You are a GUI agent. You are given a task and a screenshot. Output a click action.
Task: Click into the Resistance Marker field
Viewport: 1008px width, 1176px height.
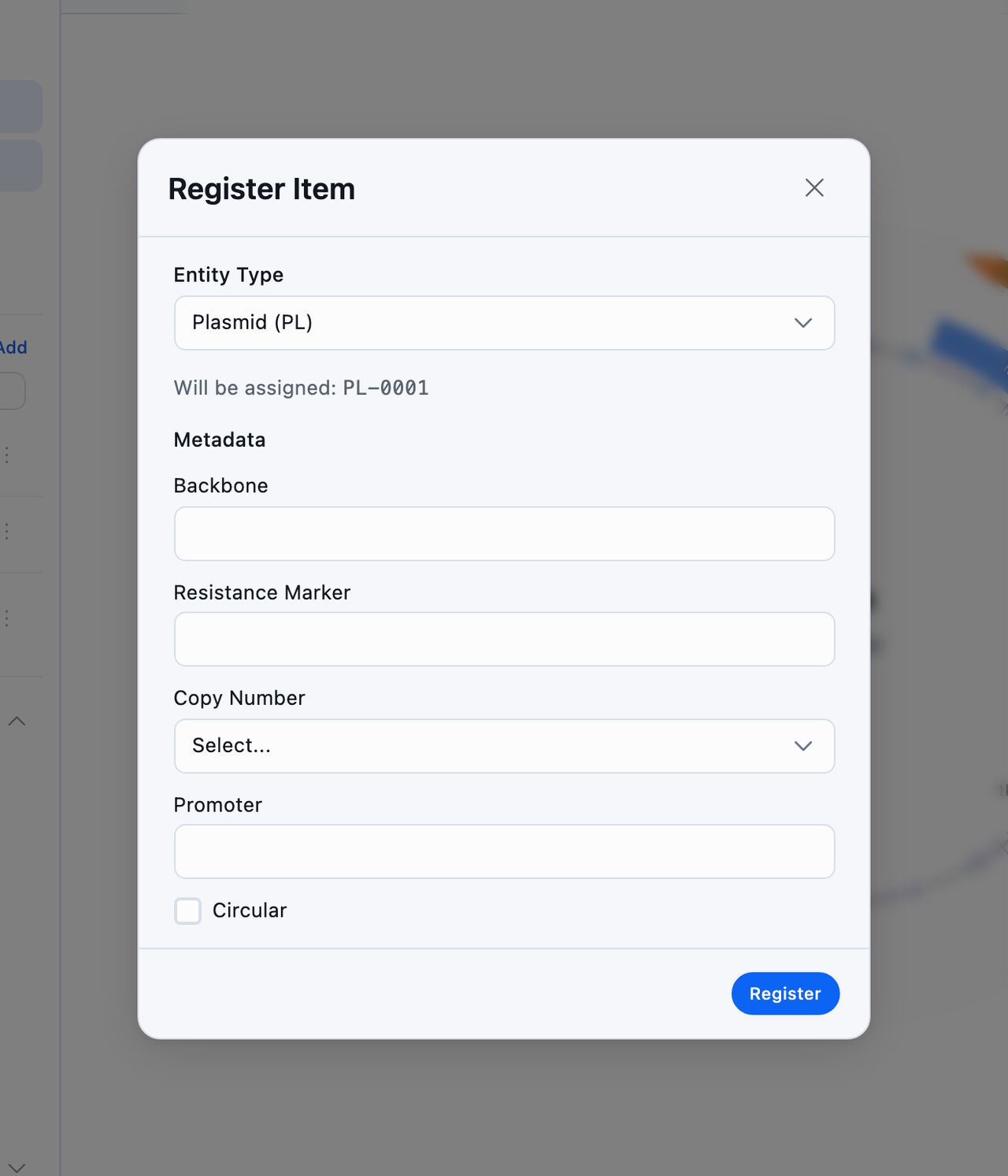pyautogui.click(x=504, y=640)
